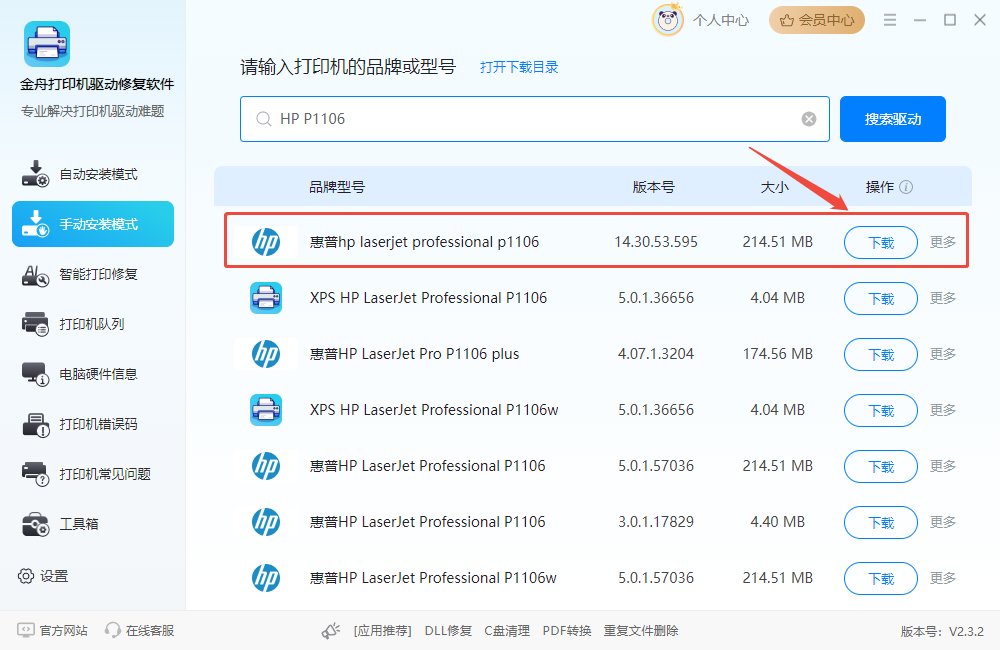Click the headset icon for 在线客服
Image resolution: width=1000 pixels, height=650 pixels.
pyautogui.click(x=113, y=630)
